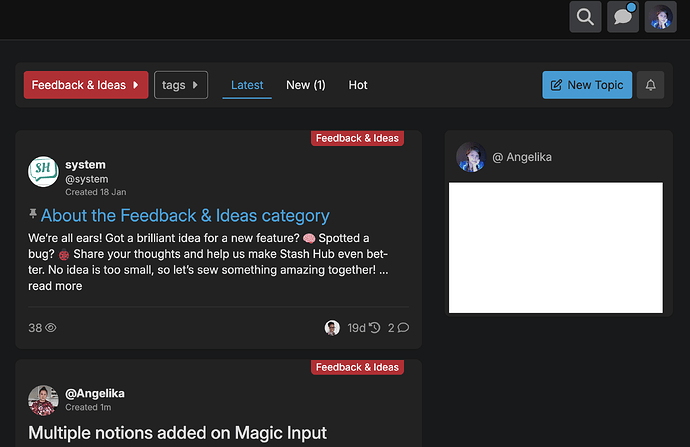Expand the Feedback & Ideas category dropdown

(86, 85)
